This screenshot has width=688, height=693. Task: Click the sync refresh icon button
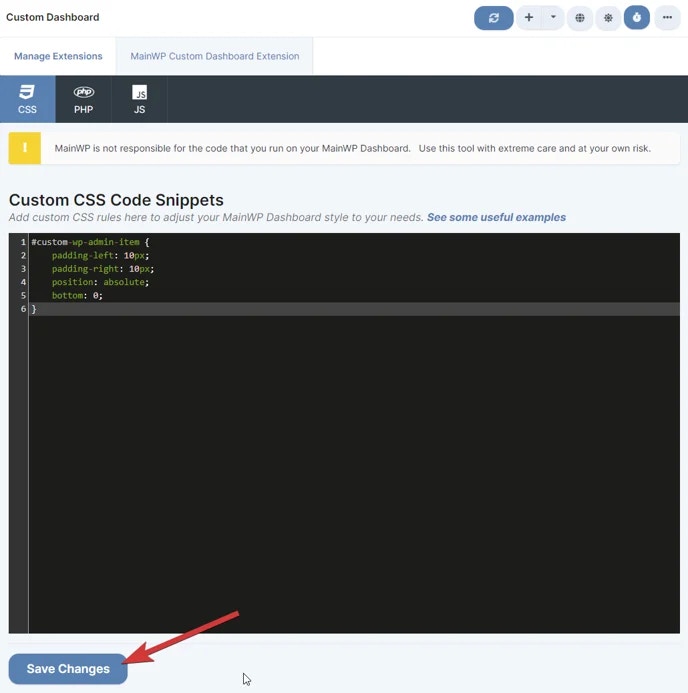pos(493,18)
